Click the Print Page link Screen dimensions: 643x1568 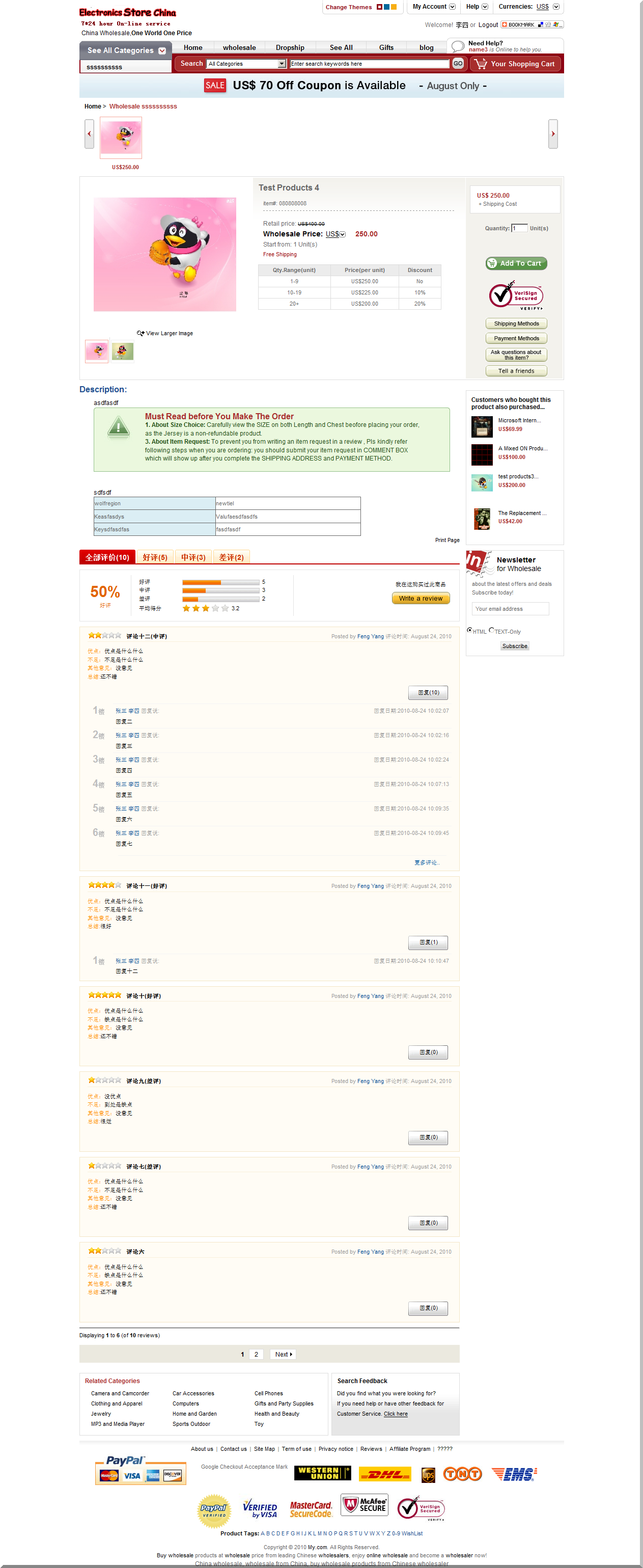point(447,540)
